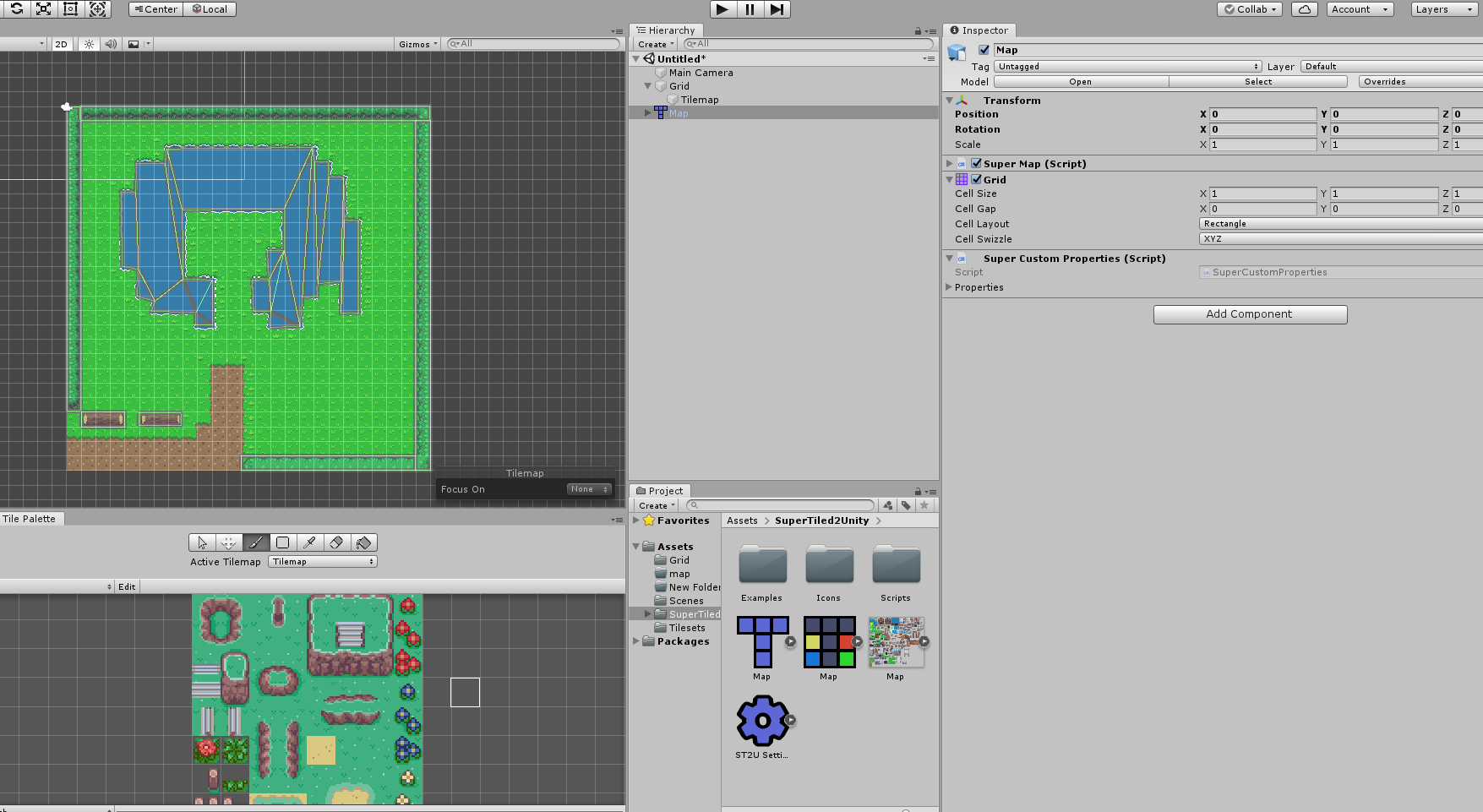
Task: Open the Layers menu in the top bar
Action: coord(1442,9)
